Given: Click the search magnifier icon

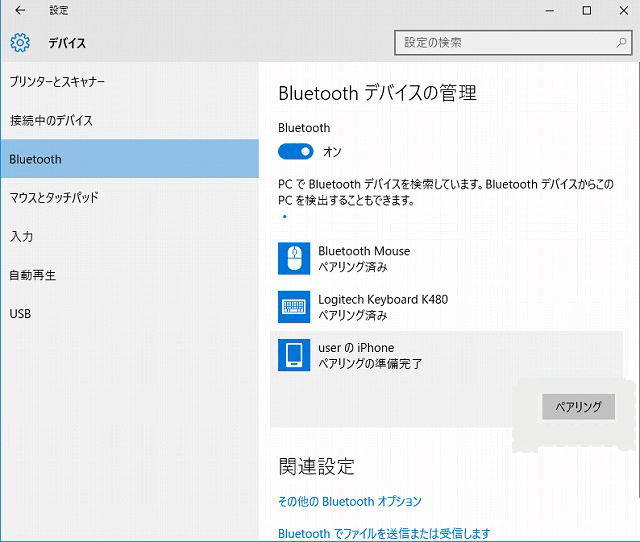Looking at the screenshot, I should [621, 43].
